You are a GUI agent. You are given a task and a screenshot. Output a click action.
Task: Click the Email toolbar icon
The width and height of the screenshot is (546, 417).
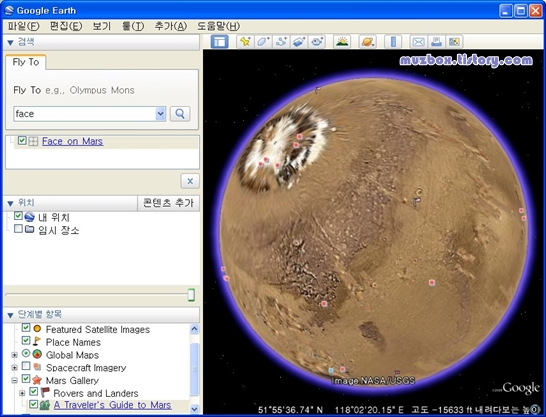coord(418,42)
